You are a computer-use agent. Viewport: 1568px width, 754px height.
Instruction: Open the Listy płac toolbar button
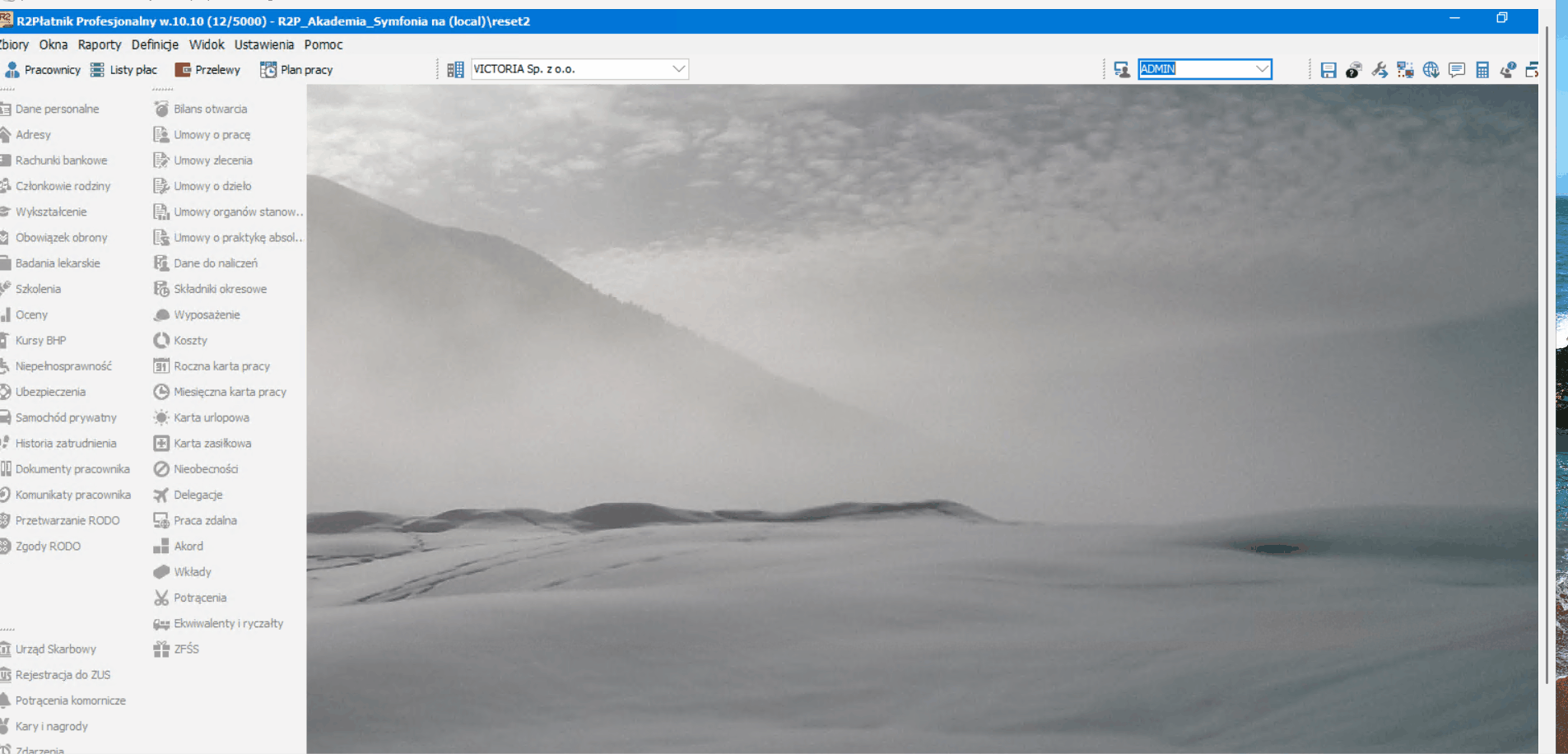tap(123, 70)
